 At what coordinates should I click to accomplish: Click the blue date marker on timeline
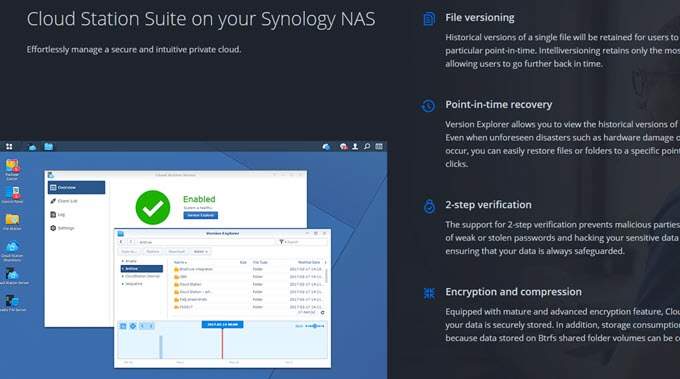point(222,324)
